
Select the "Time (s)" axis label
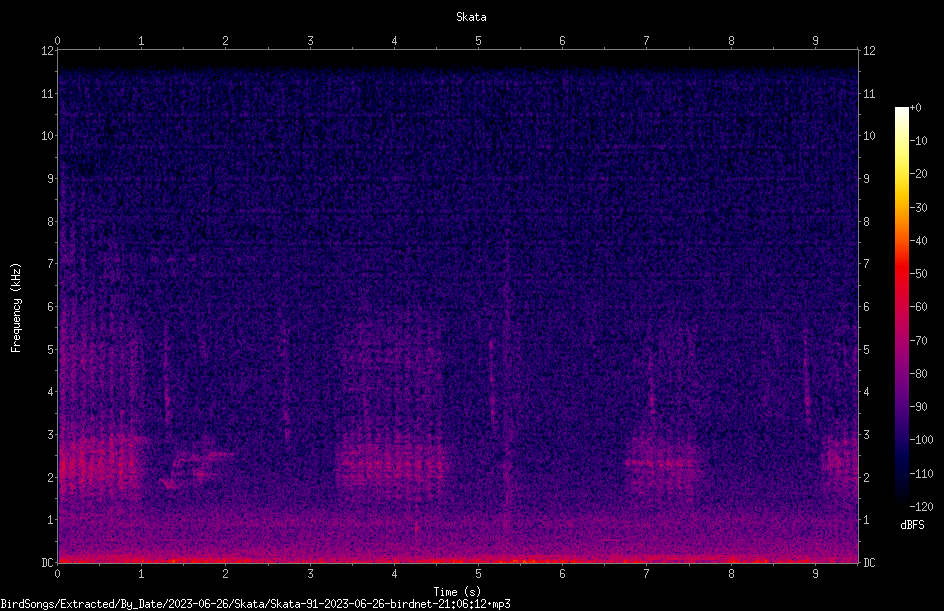(458, 592)
